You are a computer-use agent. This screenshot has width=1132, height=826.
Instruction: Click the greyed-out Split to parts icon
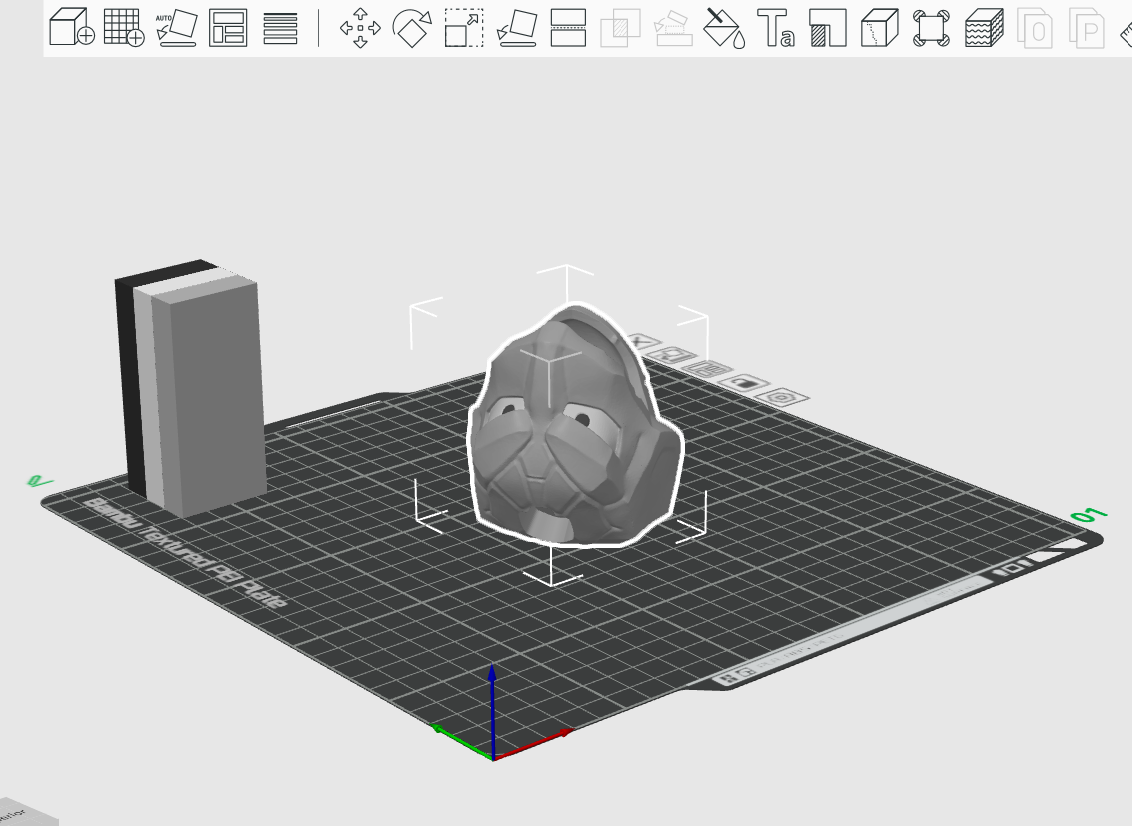coord(1087,27)
